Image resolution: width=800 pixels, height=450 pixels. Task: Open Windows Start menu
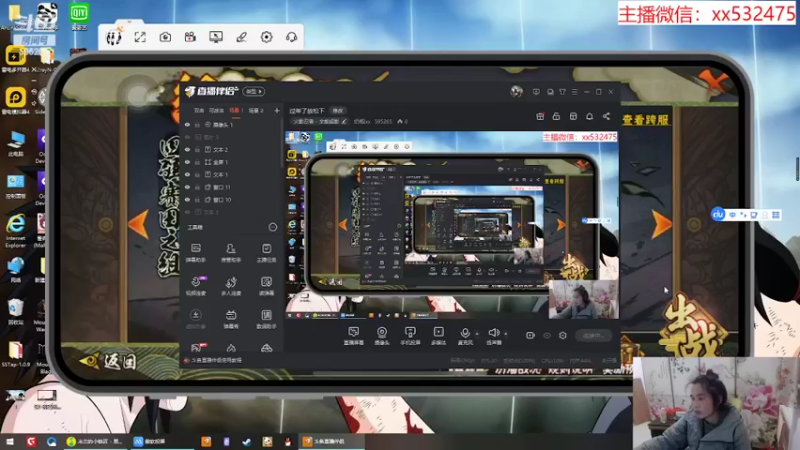tap(10, 441)
